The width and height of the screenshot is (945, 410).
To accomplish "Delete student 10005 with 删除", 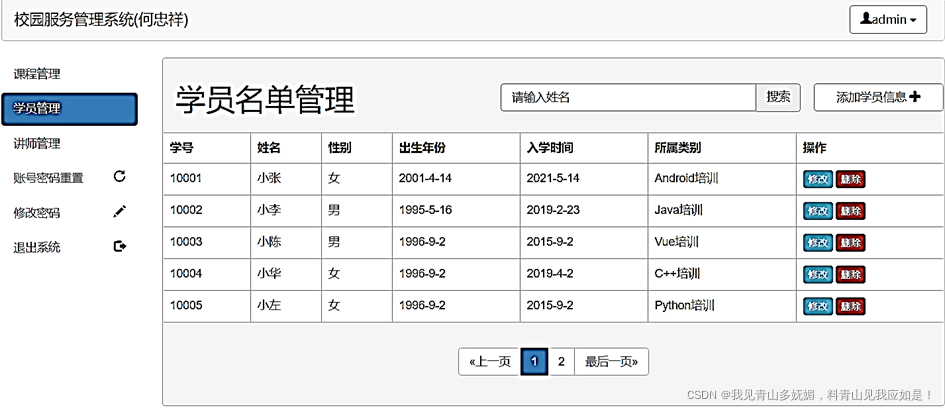I will tap(850, 306).
